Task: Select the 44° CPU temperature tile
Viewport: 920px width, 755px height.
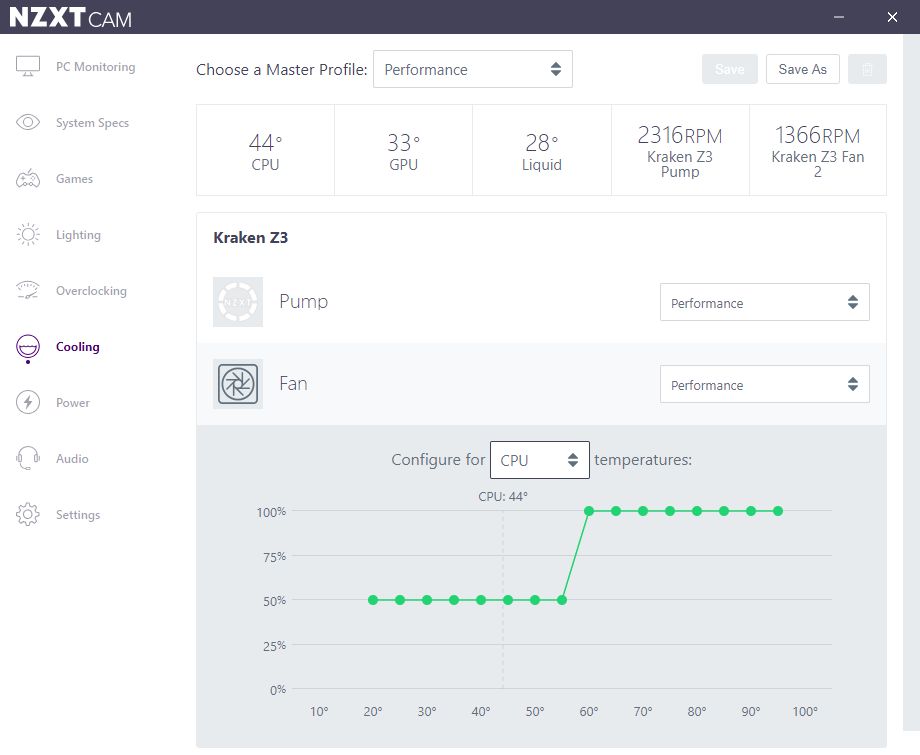Action: click(x=265, y=150)
